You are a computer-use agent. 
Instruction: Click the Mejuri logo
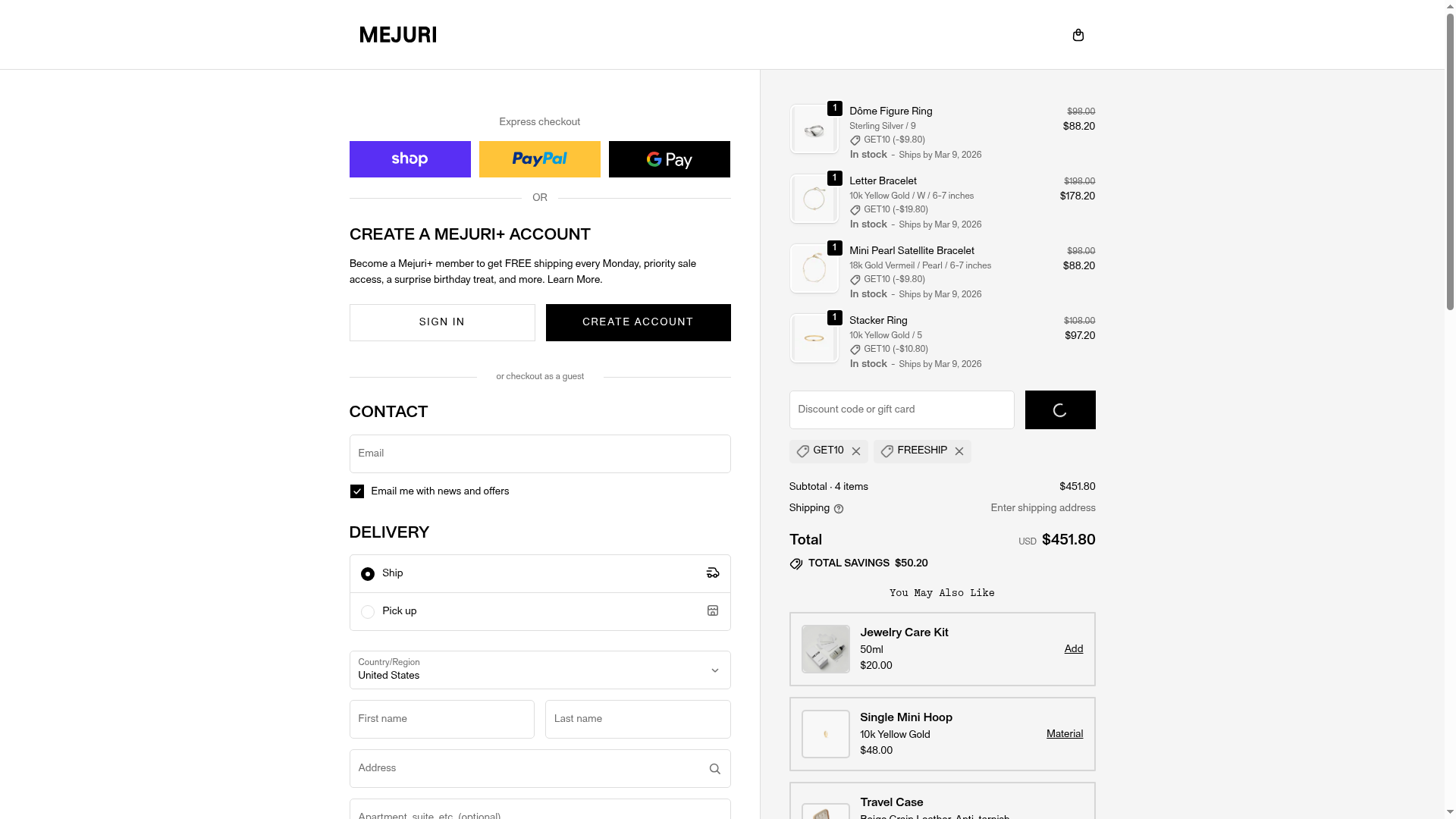(x=398, y=35)
